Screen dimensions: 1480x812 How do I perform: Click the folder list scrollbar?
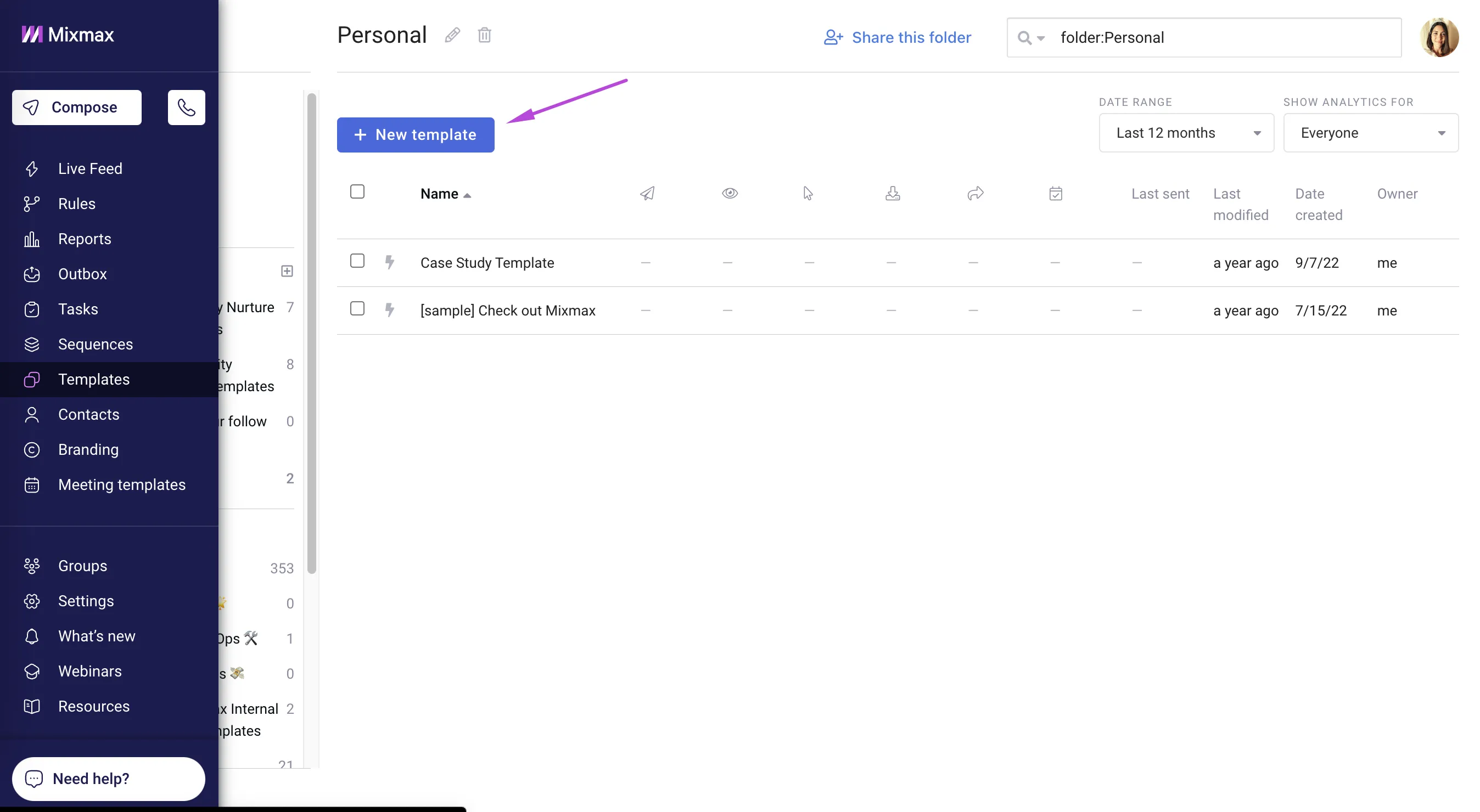click(x=311, y=333)
